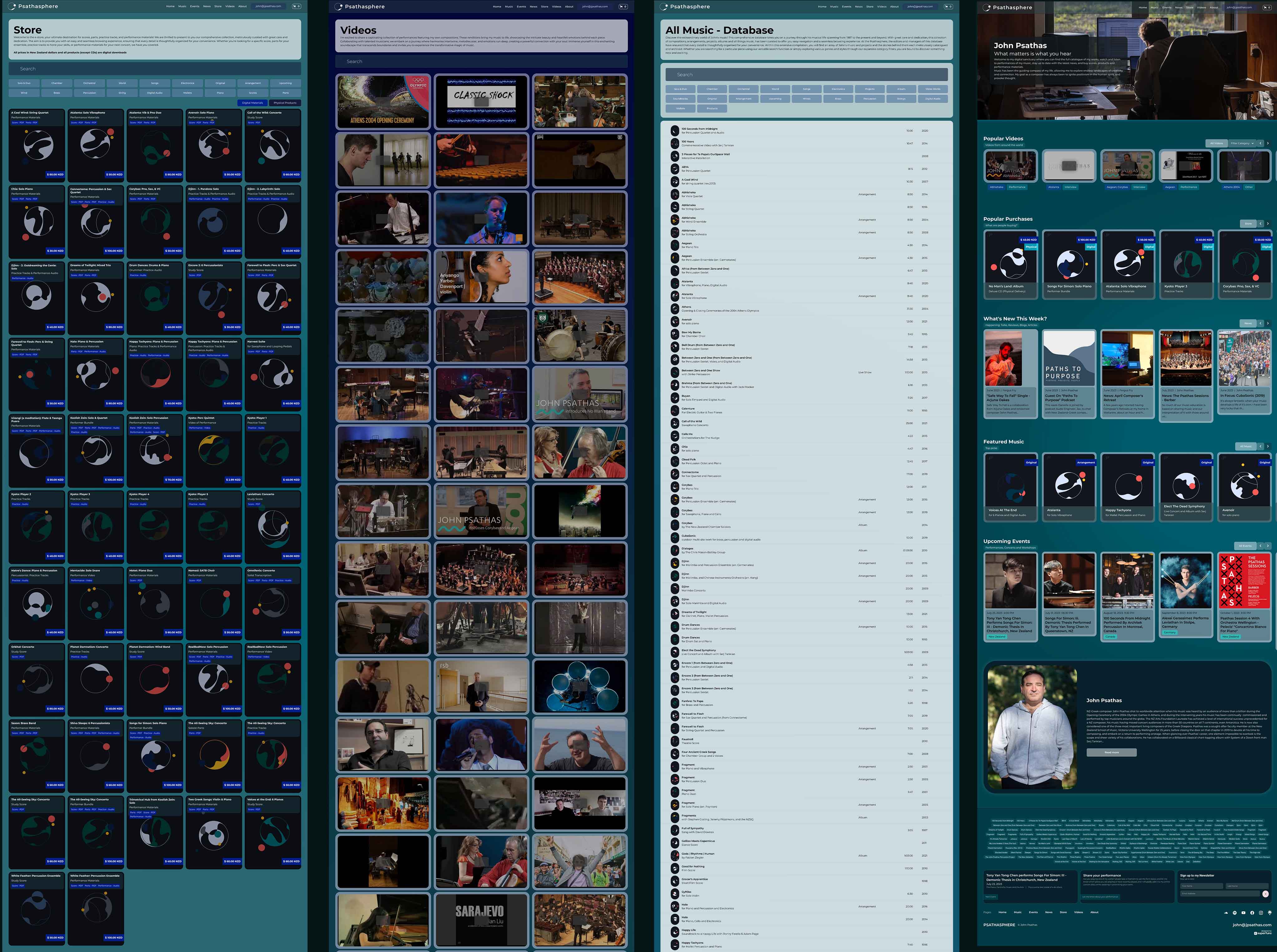Viewport: 1277px width, 952px height.
Task: Go to next Popular Videos slide
Action: click(x=1267, y=144)
